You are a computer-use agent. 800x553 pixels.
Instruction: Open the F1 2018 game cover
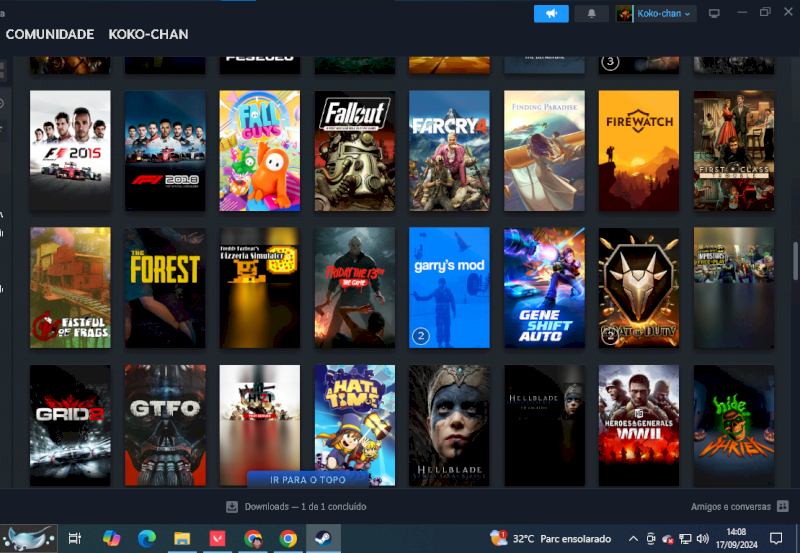coord(165,150)
